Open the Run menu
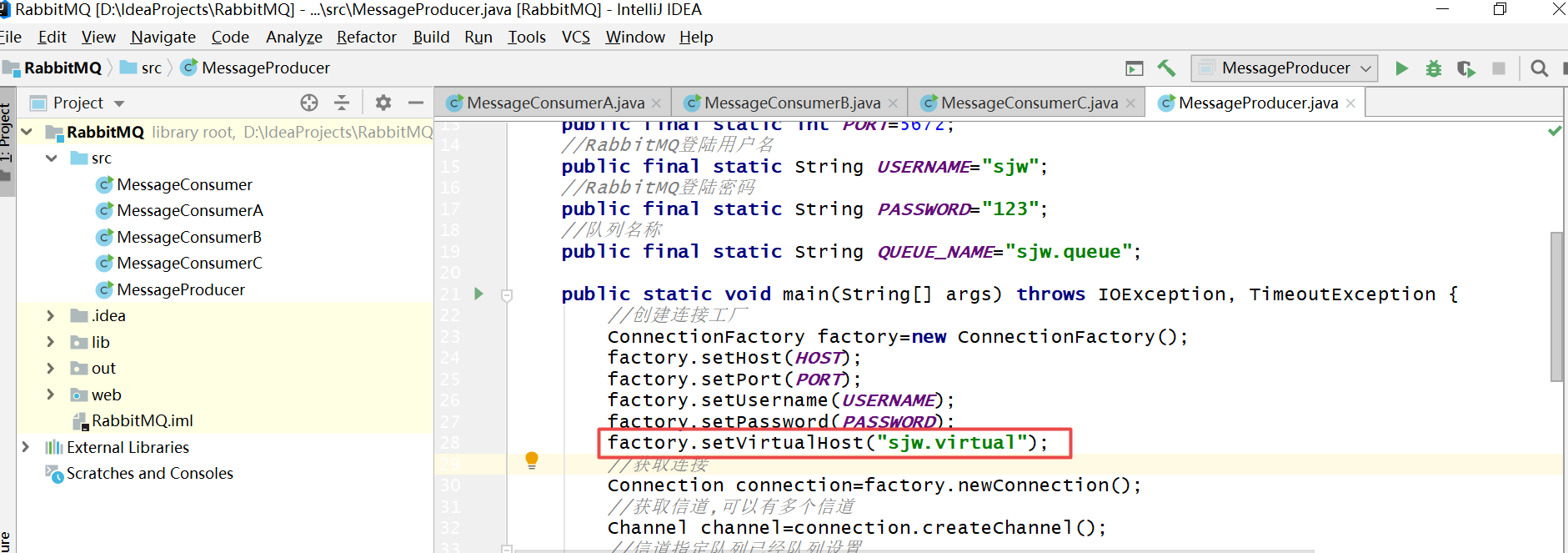 pyautogui.click(x=478, y=37)
